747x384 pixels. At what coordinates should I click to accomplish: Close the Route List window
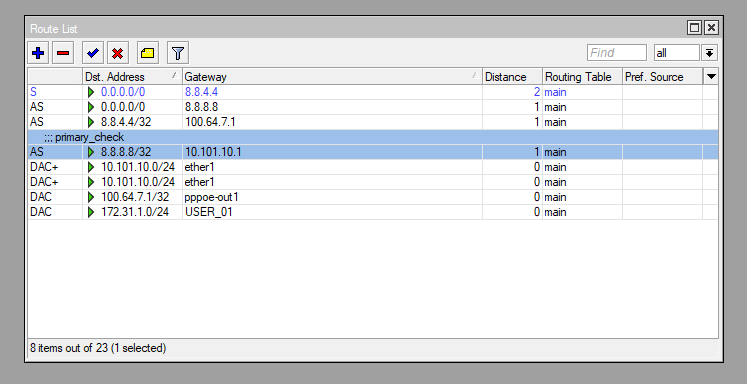711,28
